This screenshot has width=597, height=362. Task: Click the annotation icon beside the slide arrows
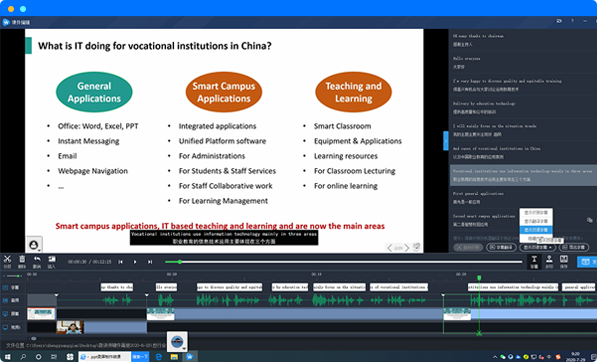pyautogui.click(x=416, y=247)
